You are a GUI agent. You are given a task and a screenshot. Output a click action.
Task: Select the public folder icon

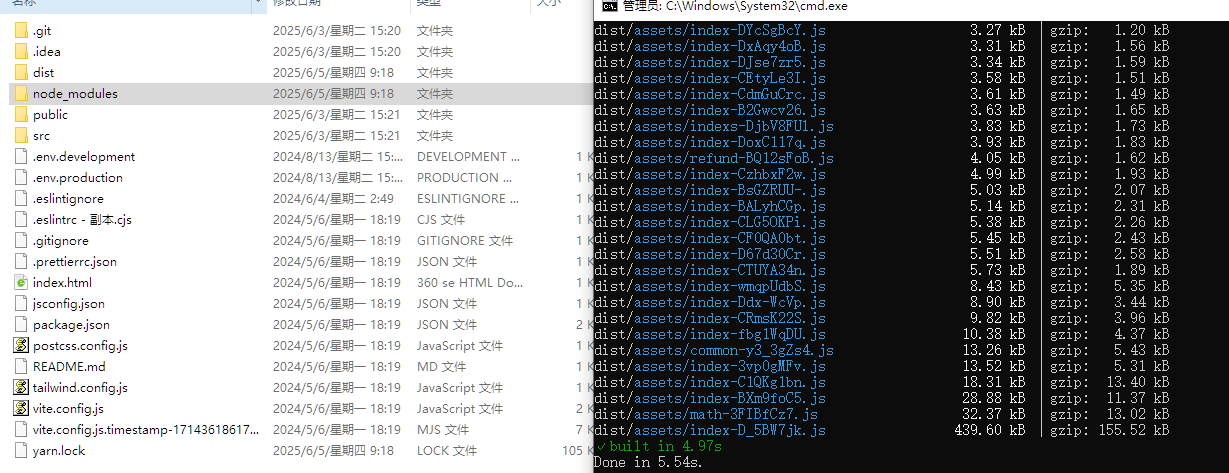click(x=22, y=115)
